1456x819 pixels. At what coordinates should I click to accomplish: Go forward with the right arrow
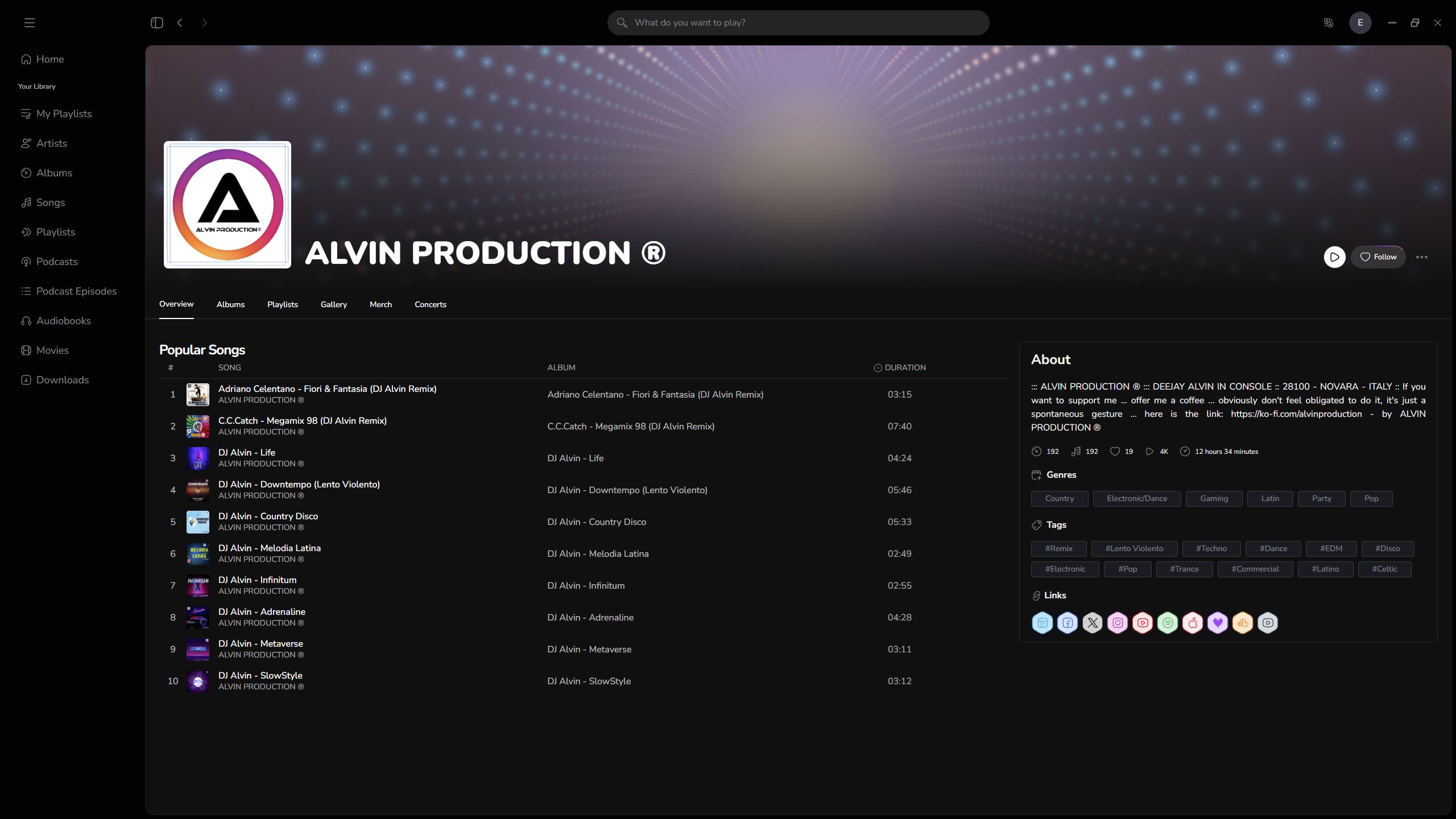(x=205, y=23)
